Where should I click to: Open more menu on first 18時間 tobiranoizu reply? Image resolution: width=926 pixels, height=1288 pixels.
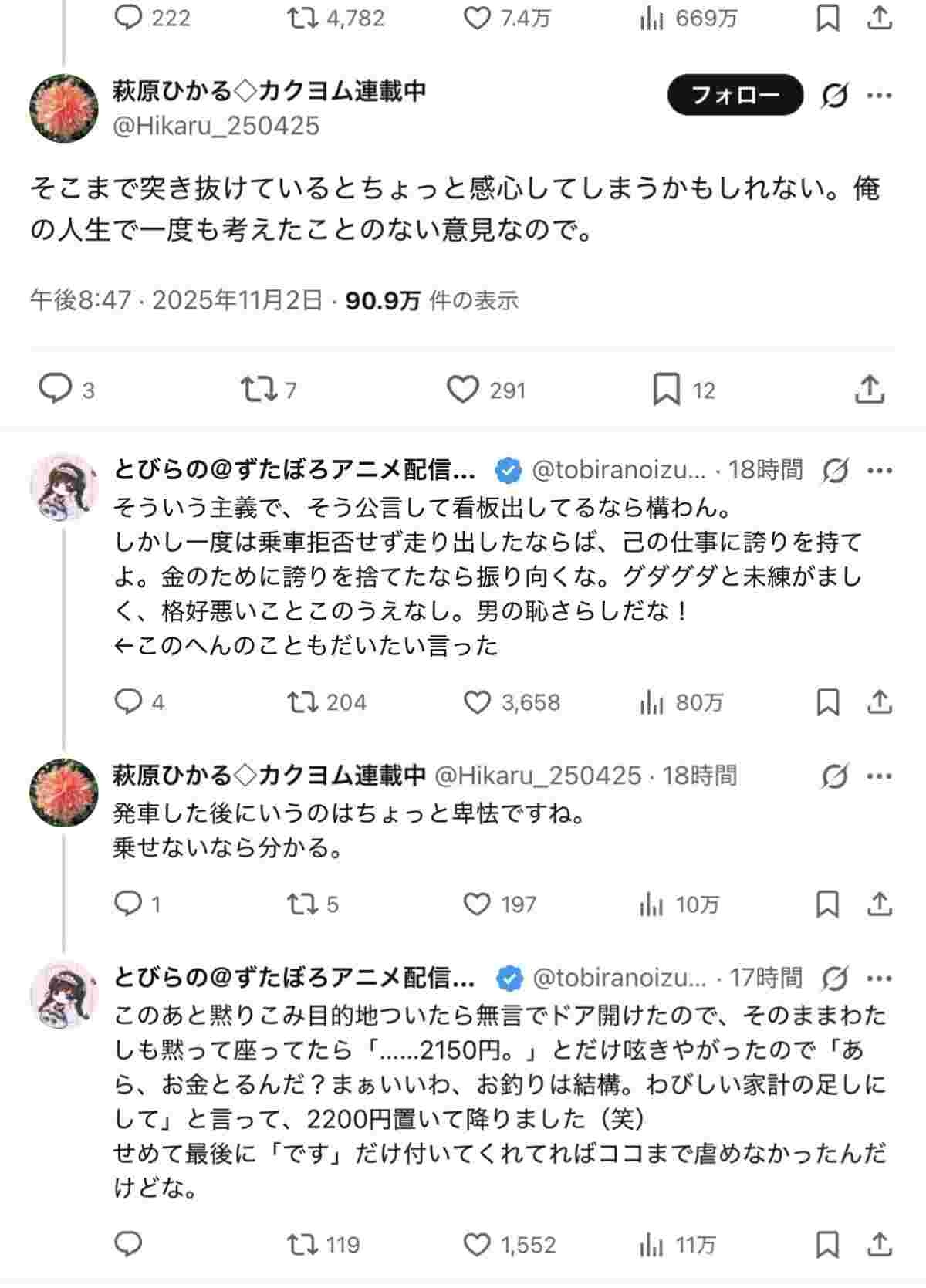880,469
